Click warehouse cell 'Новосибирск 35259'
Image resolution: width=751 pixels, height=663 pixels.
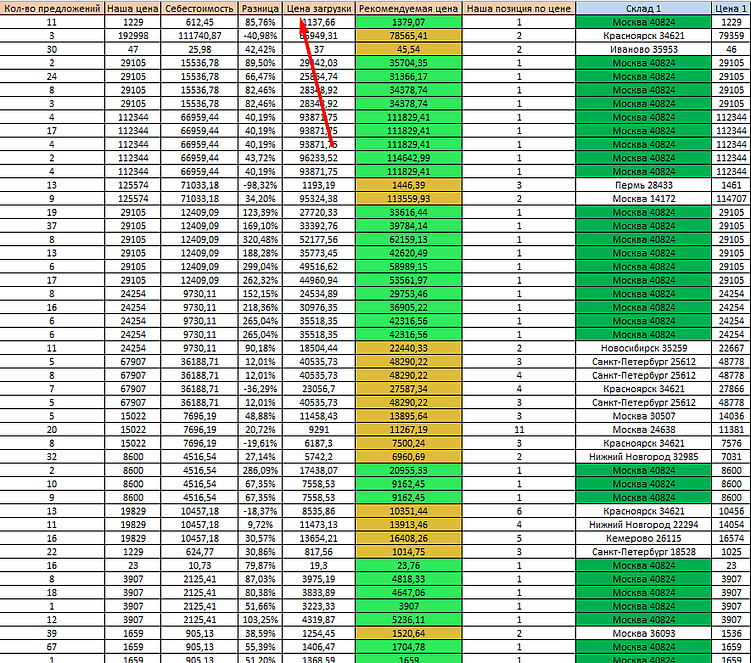click(x=643, y=348)
